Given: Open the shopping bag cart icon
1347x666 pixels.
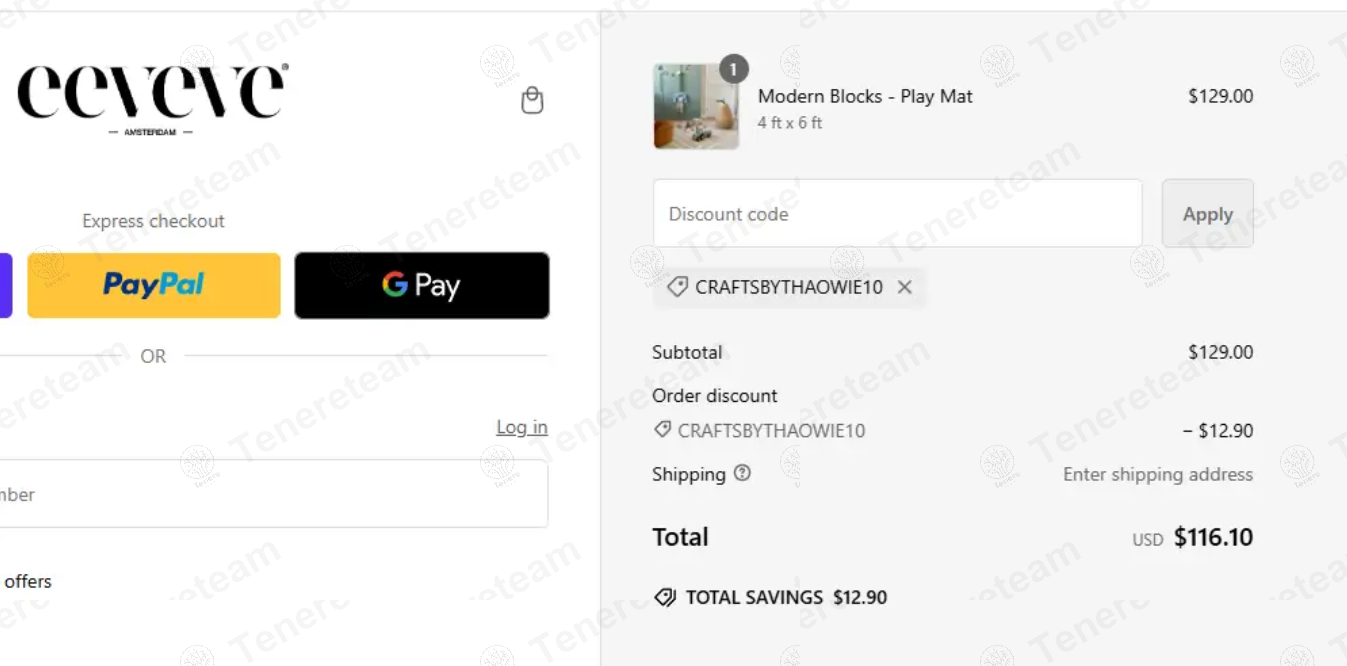Looking at the screenshot, I should (532, 100).
